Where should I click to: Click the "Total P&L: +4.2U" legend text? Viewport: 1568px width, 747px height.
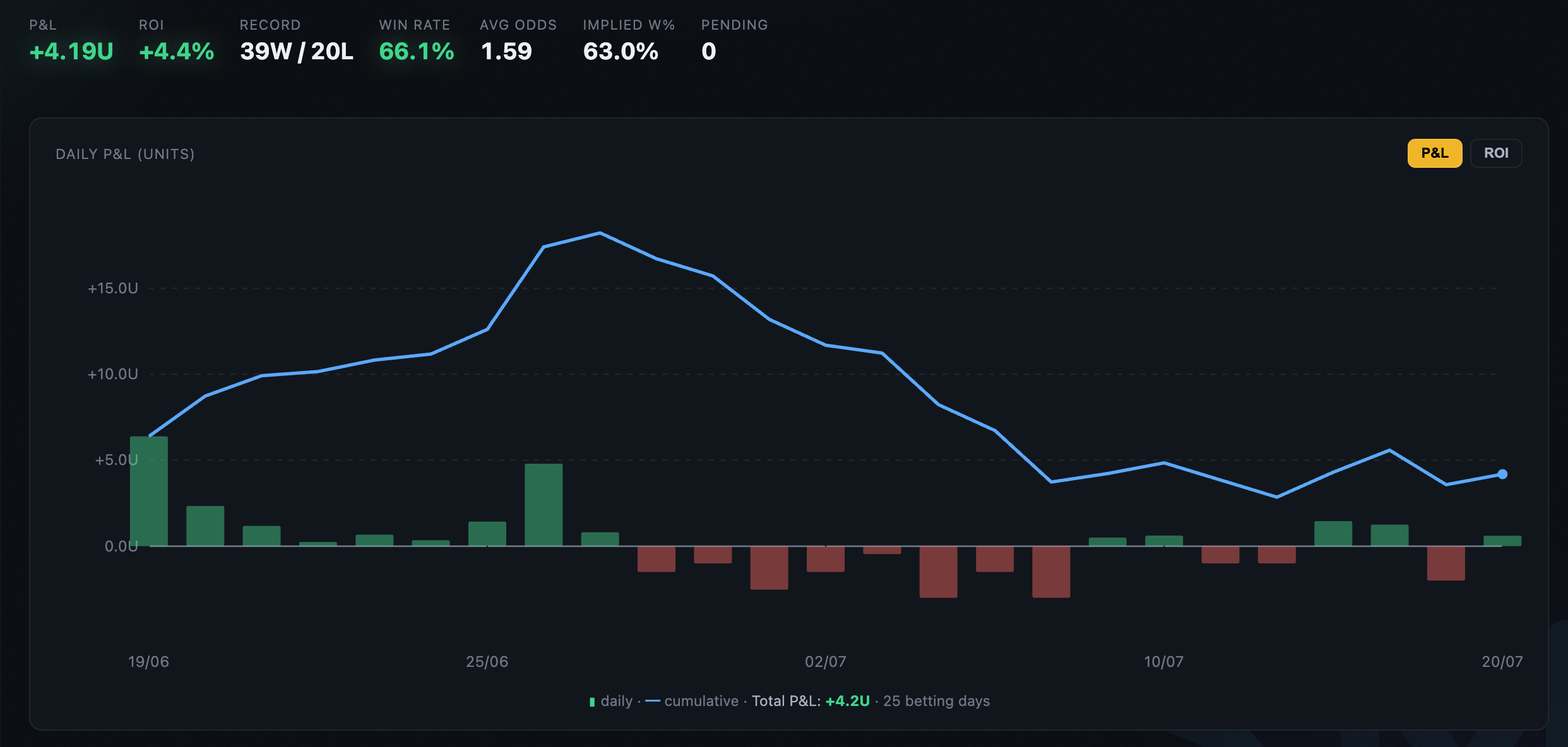pyautogui.click(x=811, y=701)
